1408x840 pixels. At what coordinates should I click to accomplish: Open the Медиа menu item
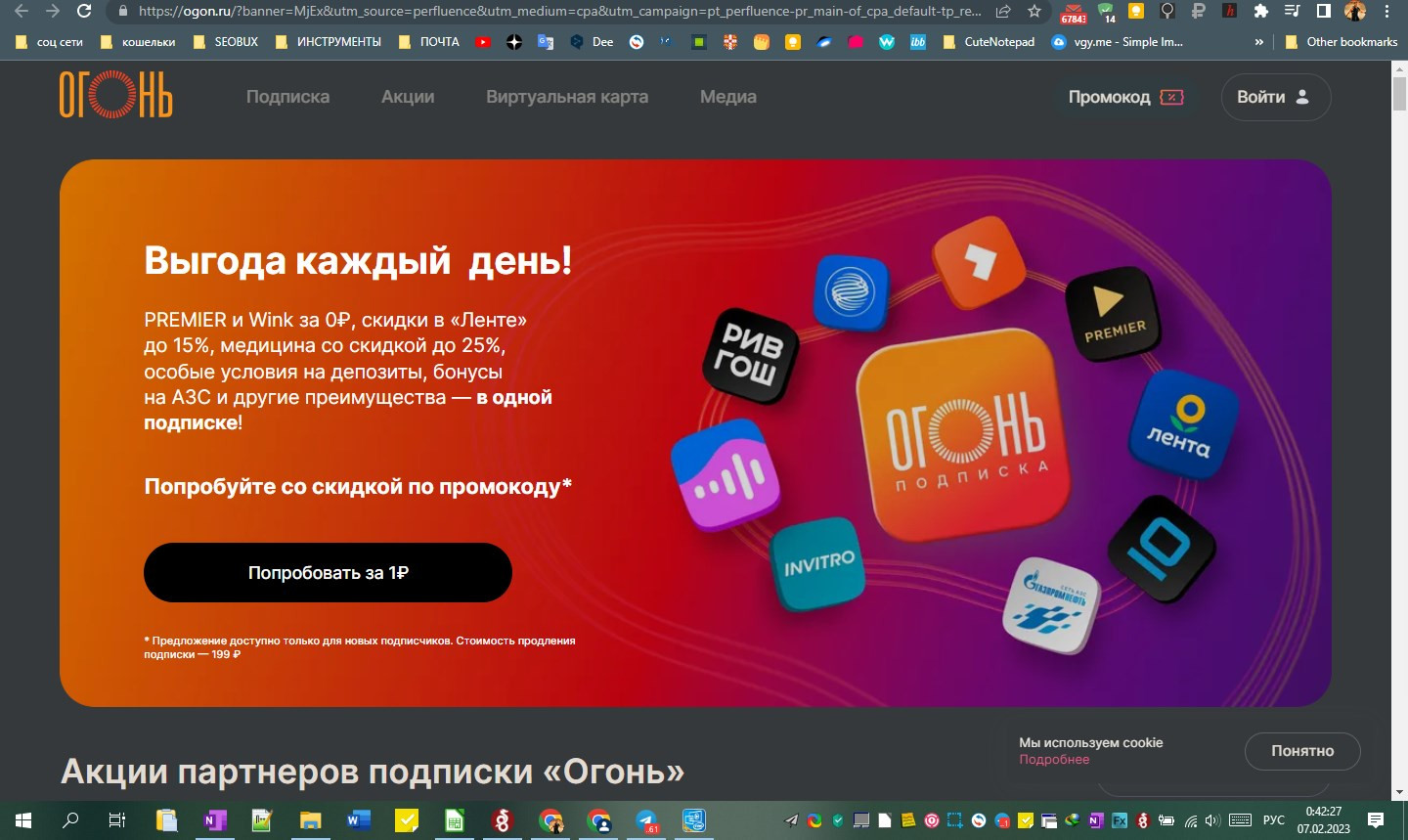(x=728, y=97)
